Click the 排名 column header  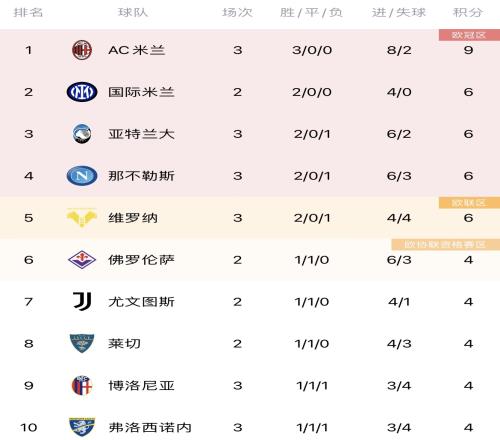point(28,13)
